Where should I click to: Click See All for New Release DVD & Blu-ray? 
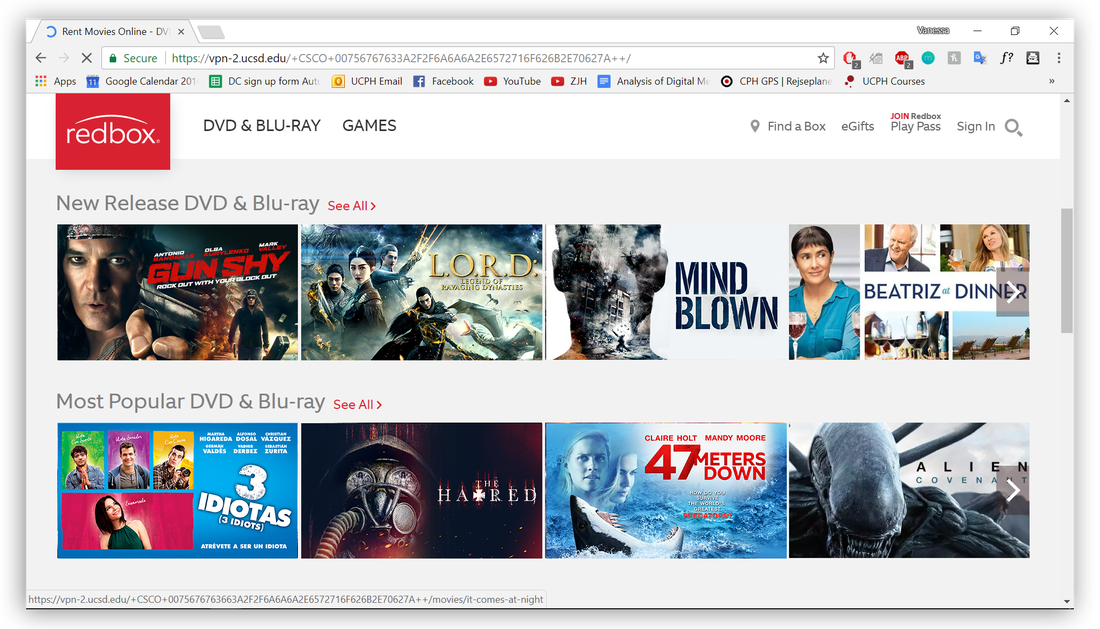pos(351,206)
